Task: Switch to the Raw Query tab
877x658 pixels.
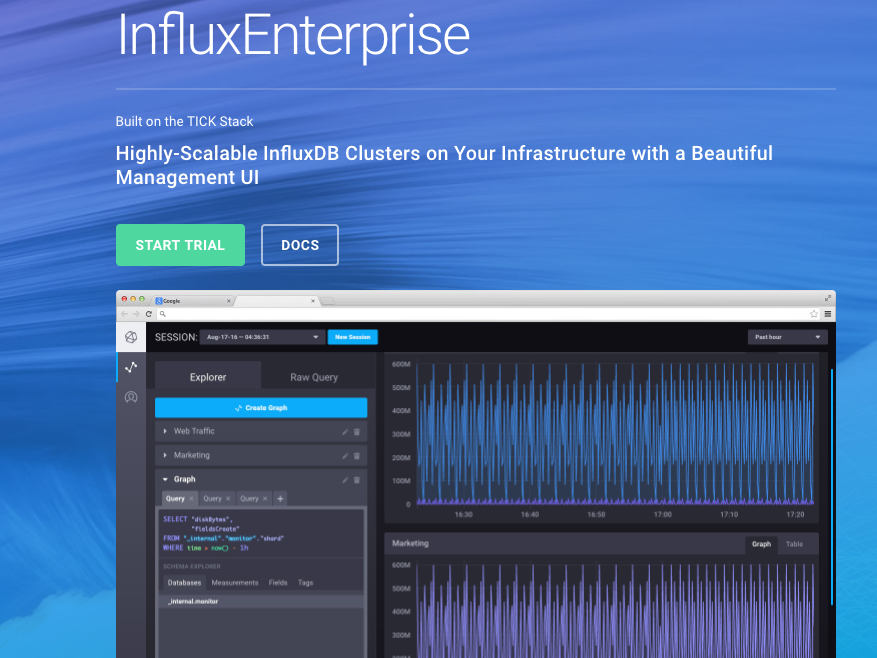Action: point(314,377)
